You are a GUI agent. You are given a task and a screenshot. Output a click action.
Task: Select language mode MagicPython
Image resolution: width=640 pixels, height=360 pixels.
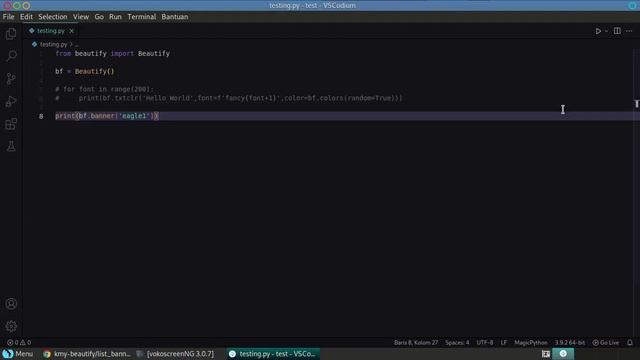531,343
